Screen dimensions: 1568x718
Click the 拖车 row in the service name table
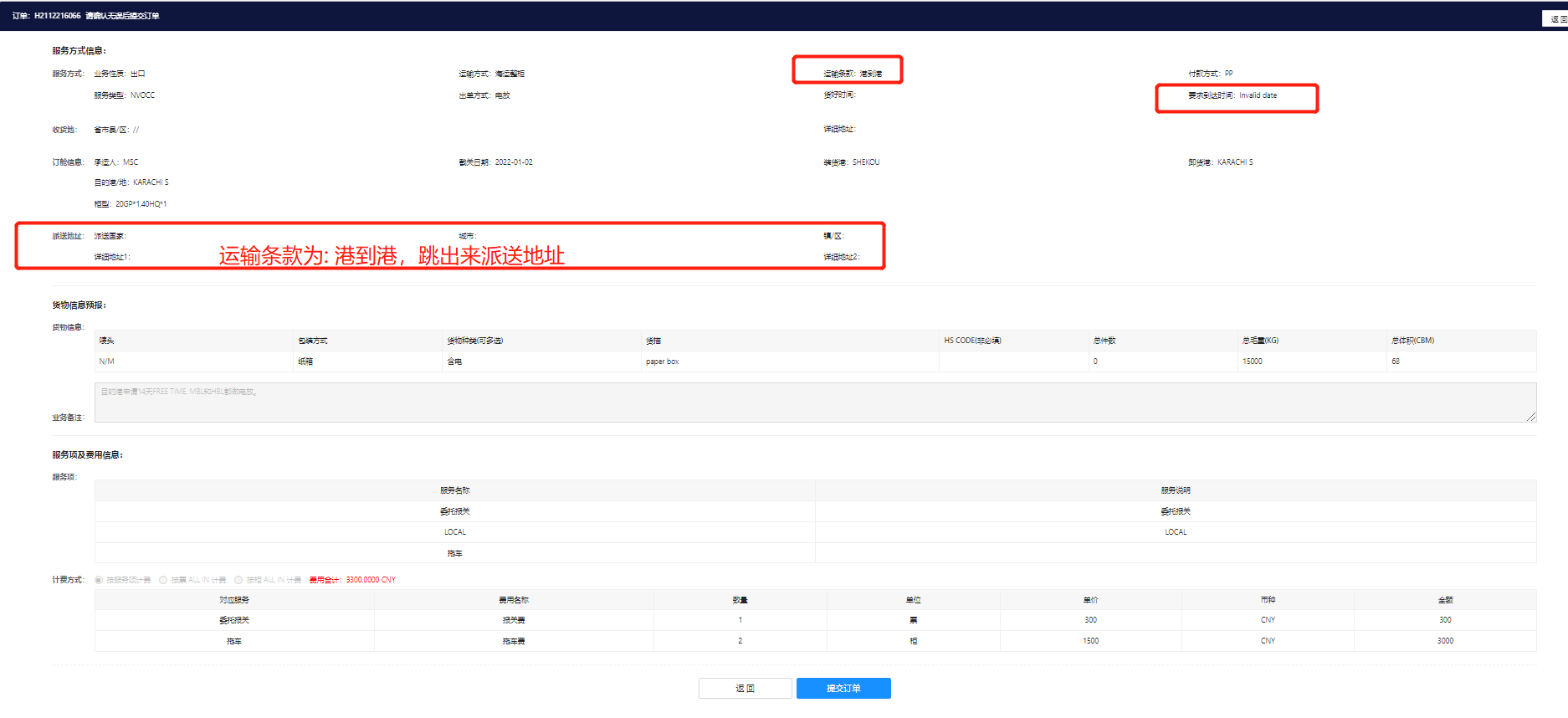coord(454,553)
